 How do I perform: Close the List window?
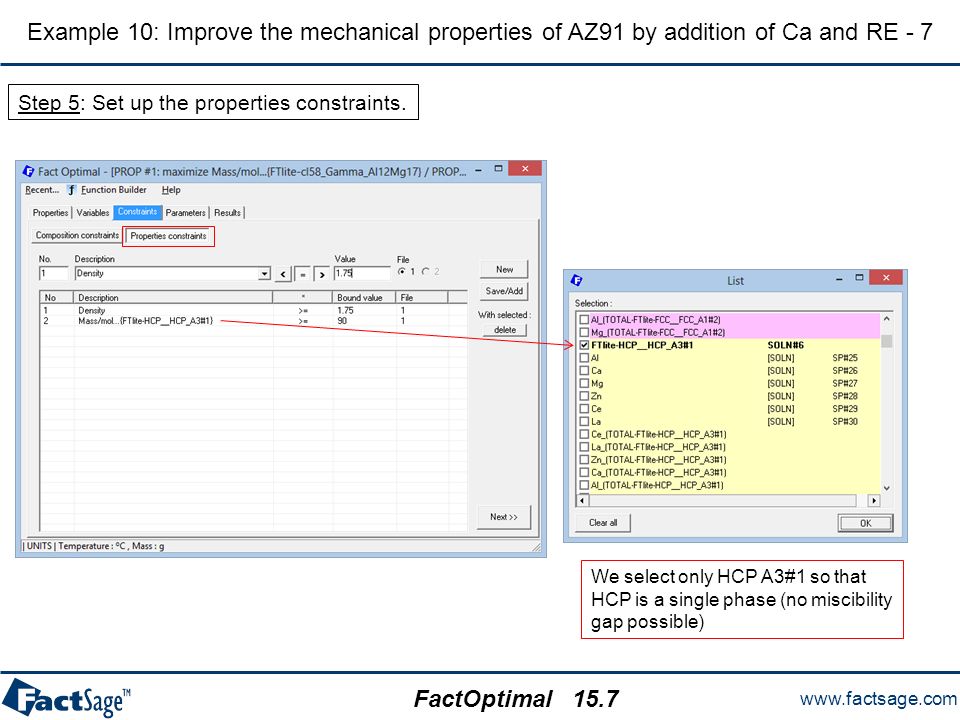tap(886, 277)
